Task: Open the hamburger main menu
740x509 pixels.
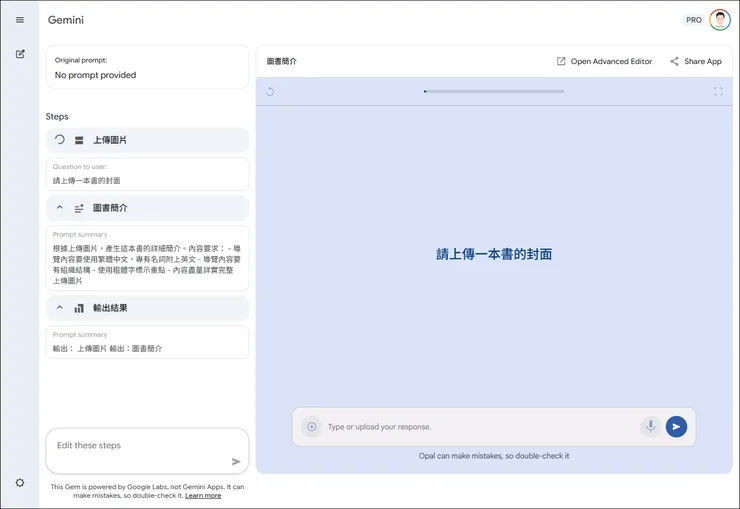Action: coord(20,20)
